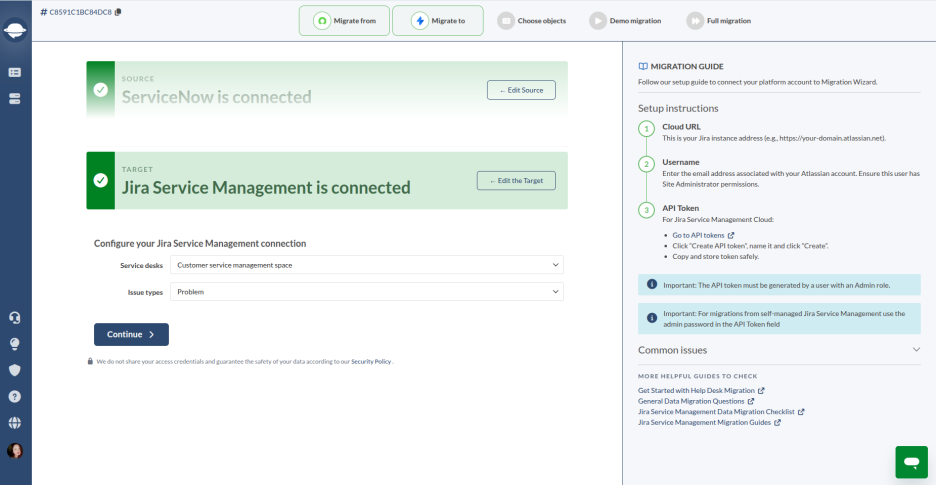Copy the migration ID with copy icon
936x485 pixels.
pos(118,12)
